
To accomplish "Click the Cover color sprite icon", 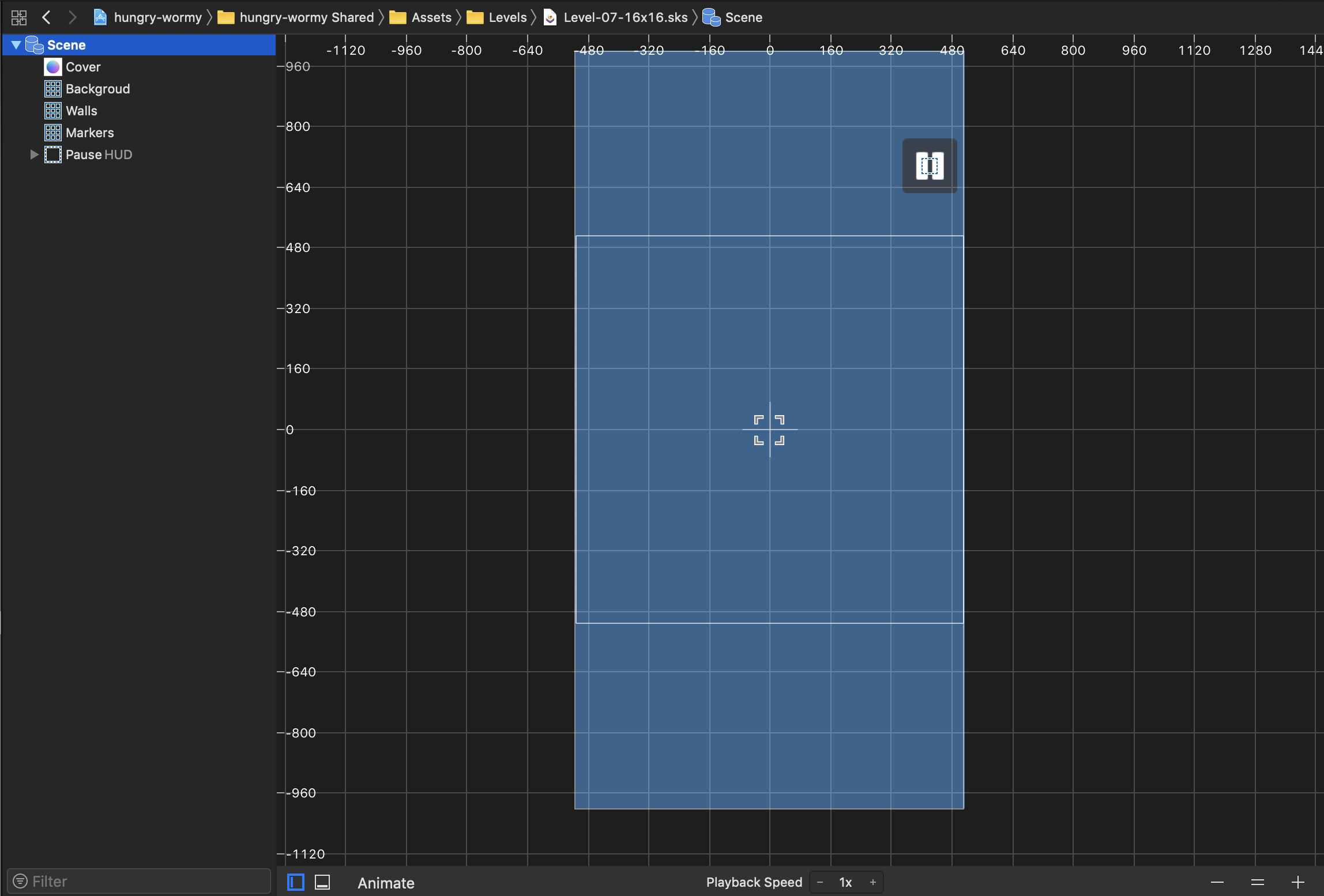I will tap(52, 67).
